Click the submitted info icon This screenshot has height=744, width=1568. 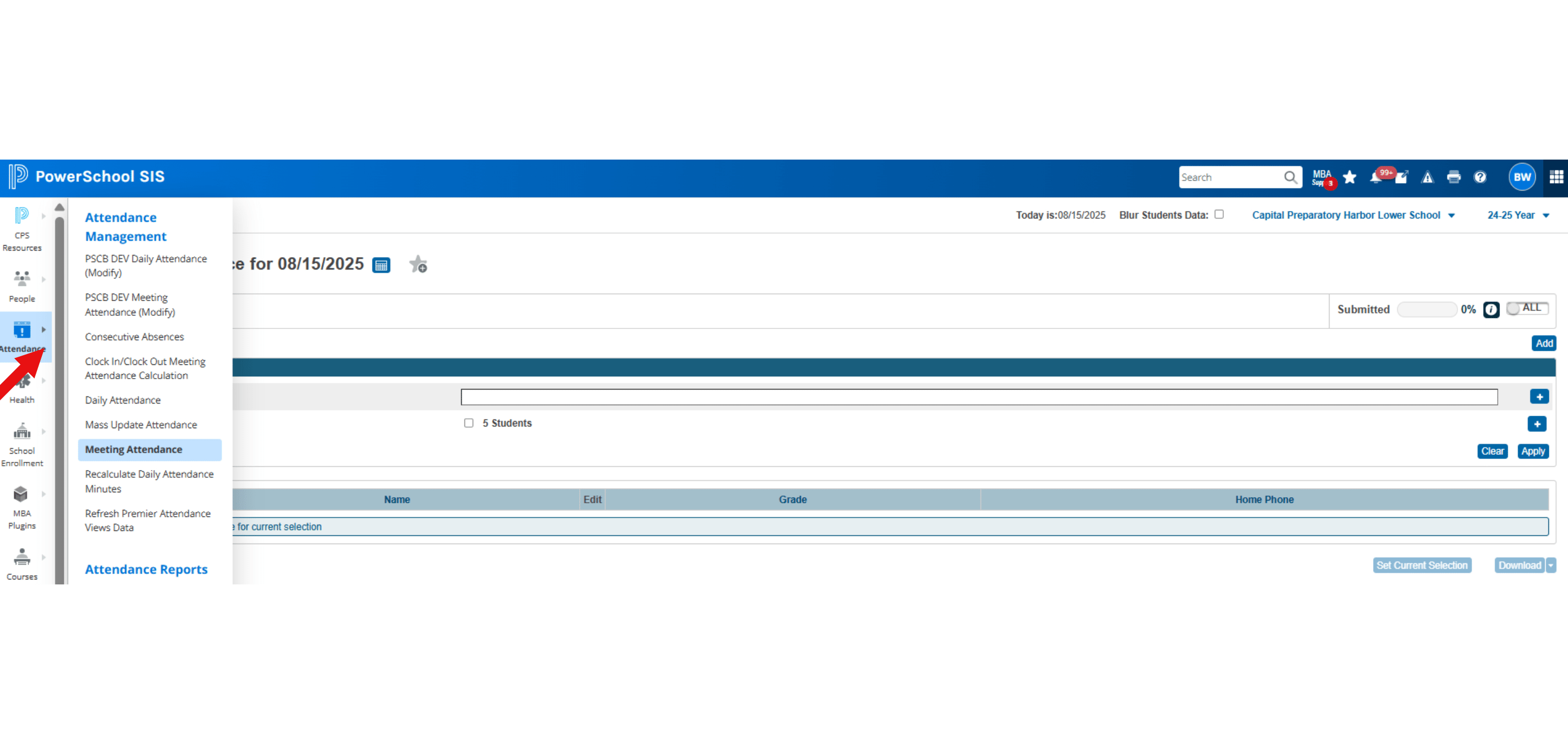[x=1491, y=309]
